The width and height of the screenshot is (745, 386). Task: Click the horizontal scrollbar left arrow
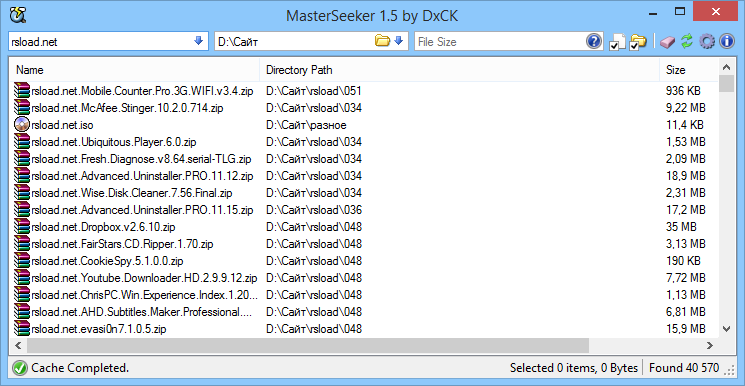[18, 345]
